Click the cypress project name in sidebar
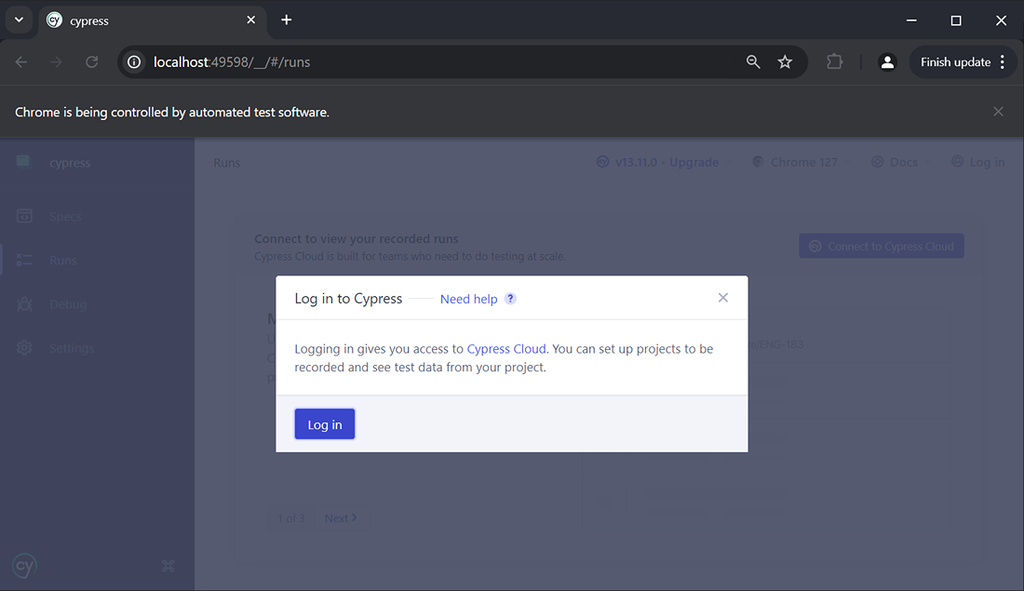 click(x=70, y=163)
